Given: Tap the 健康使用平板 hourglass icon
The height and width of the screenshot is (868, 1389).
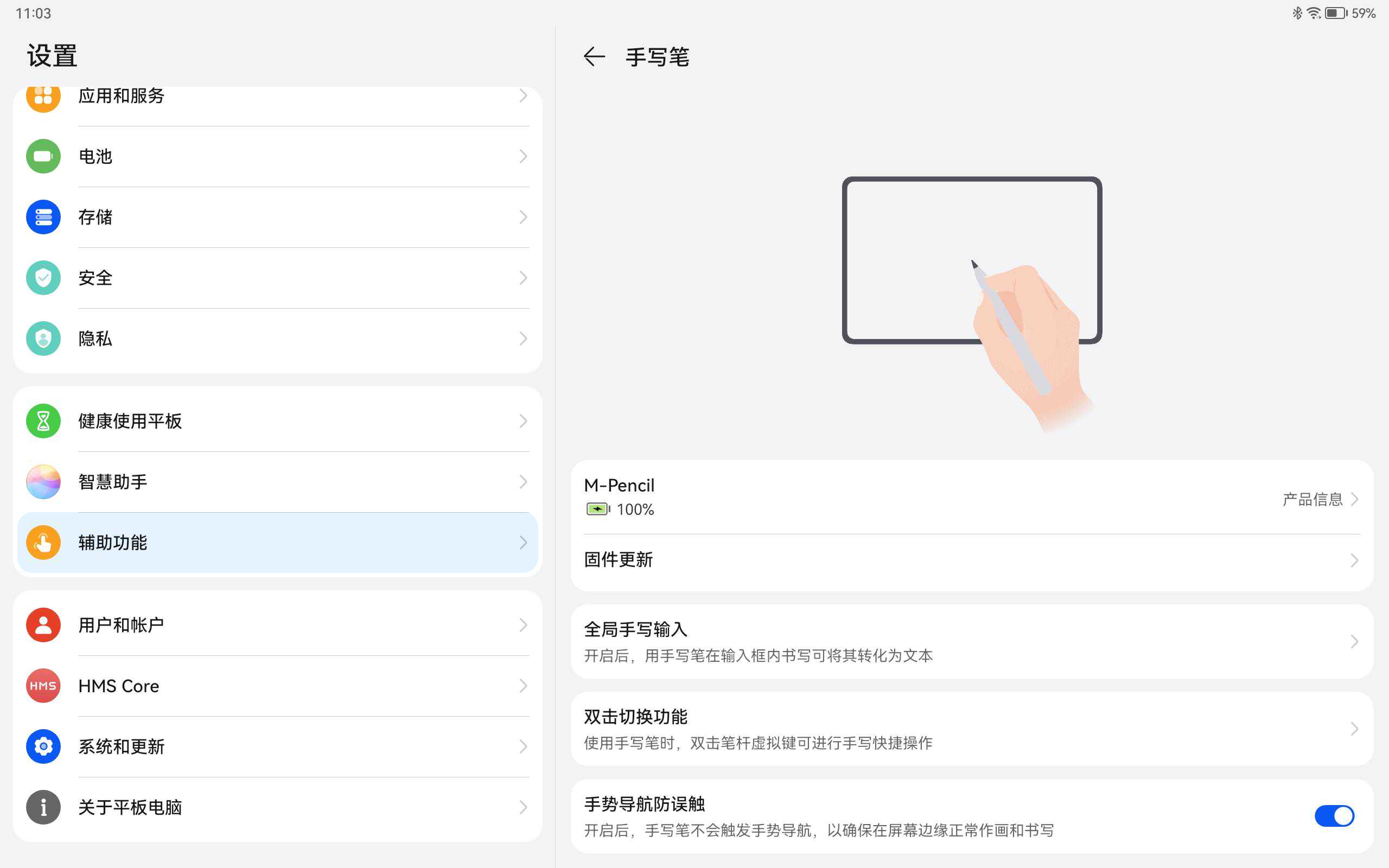Looking at the screenshot, I should click(x=43, y=421).
